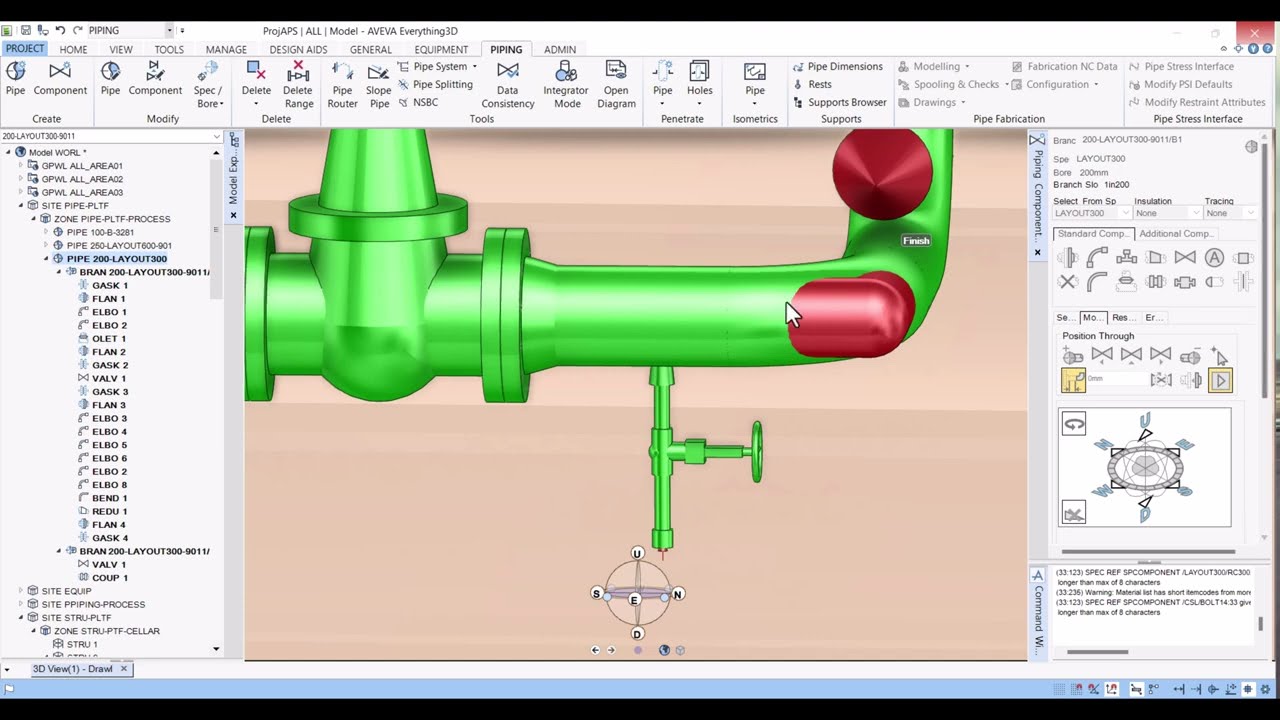Image resolution: width=1280 pixels, height=720 pixels.
Task: Click the undo arrow in quick access toolbar
Action: [x=60, y=31]
